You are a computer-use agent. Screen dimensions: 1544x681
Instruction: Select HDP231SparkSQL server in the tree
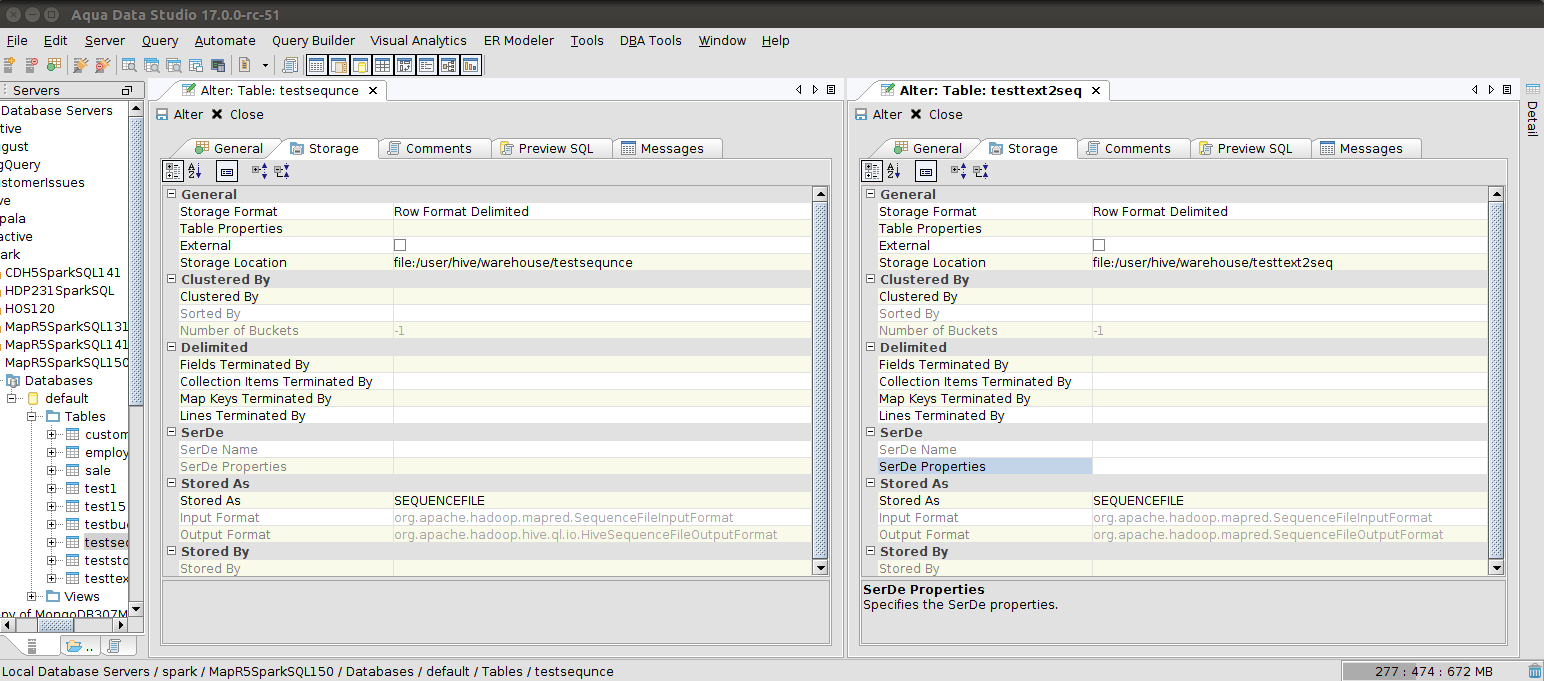(59, 290)
